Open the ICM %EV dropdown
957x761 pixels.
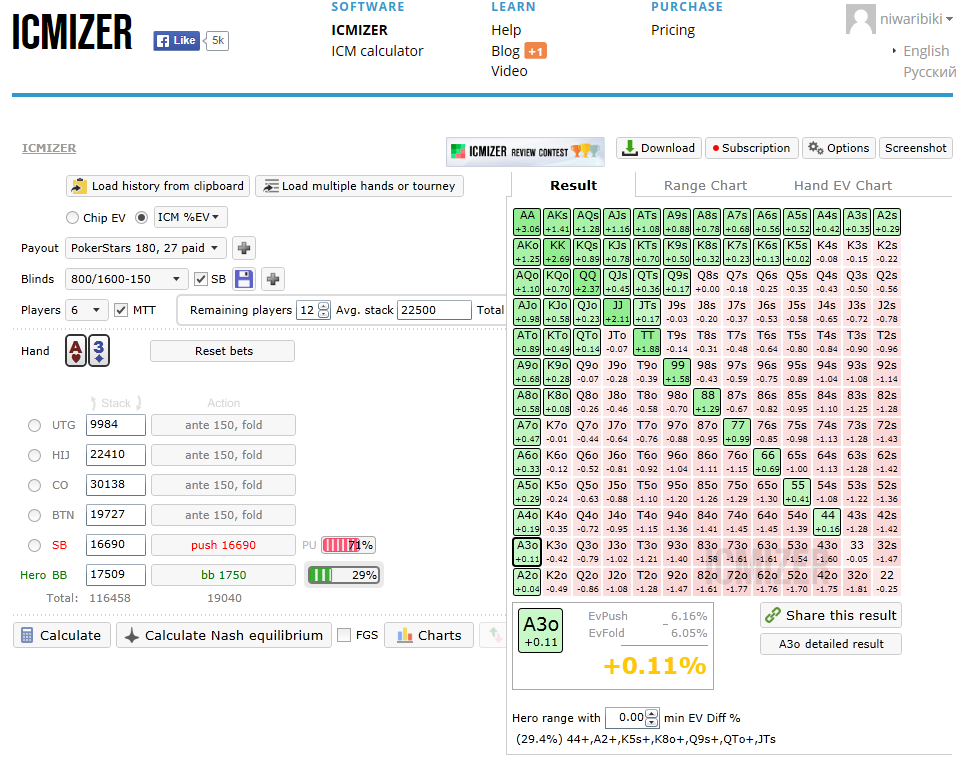click(190, 217)
